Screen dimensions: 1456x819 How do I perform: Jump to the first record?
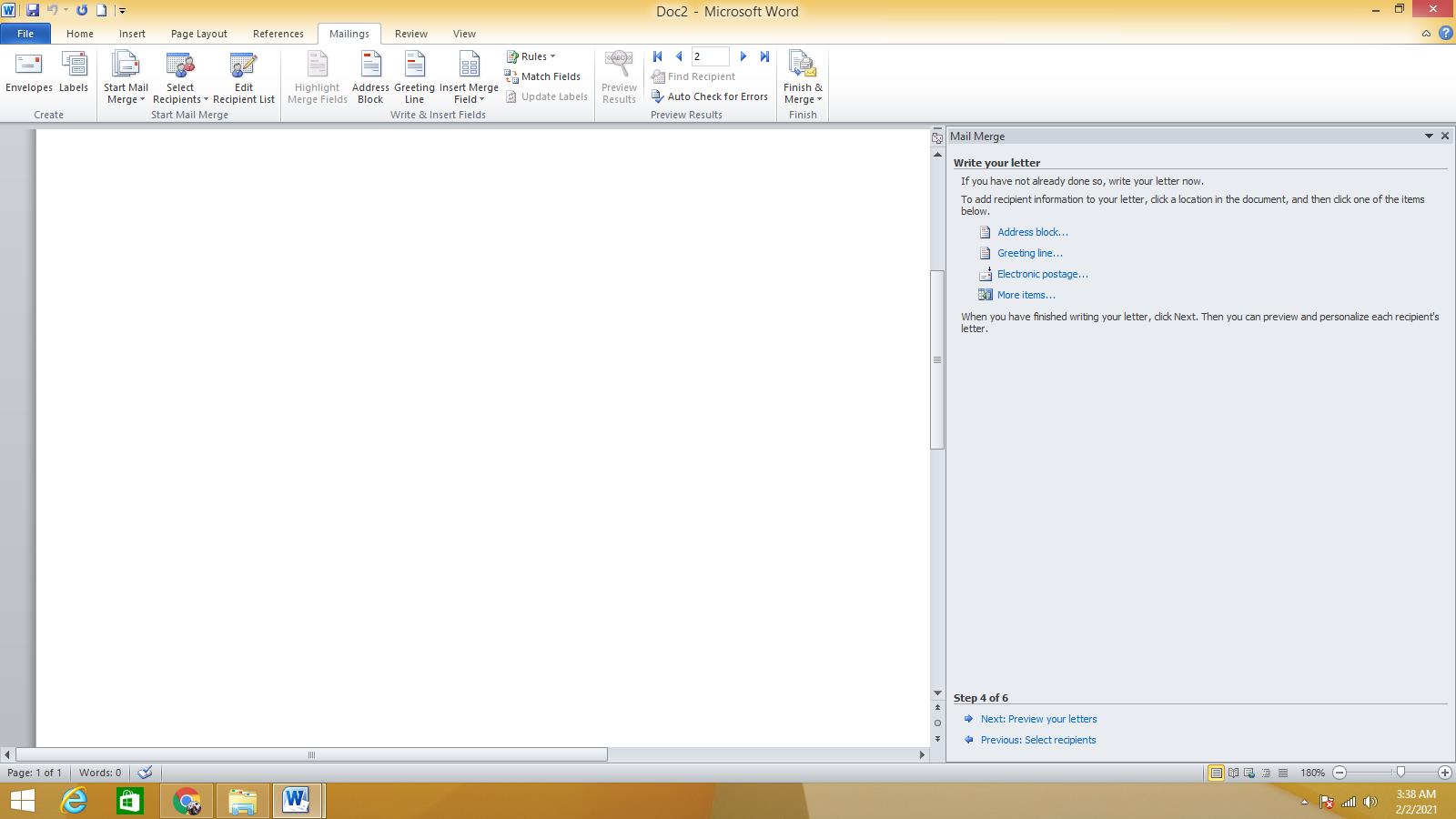tap(658, 56)
